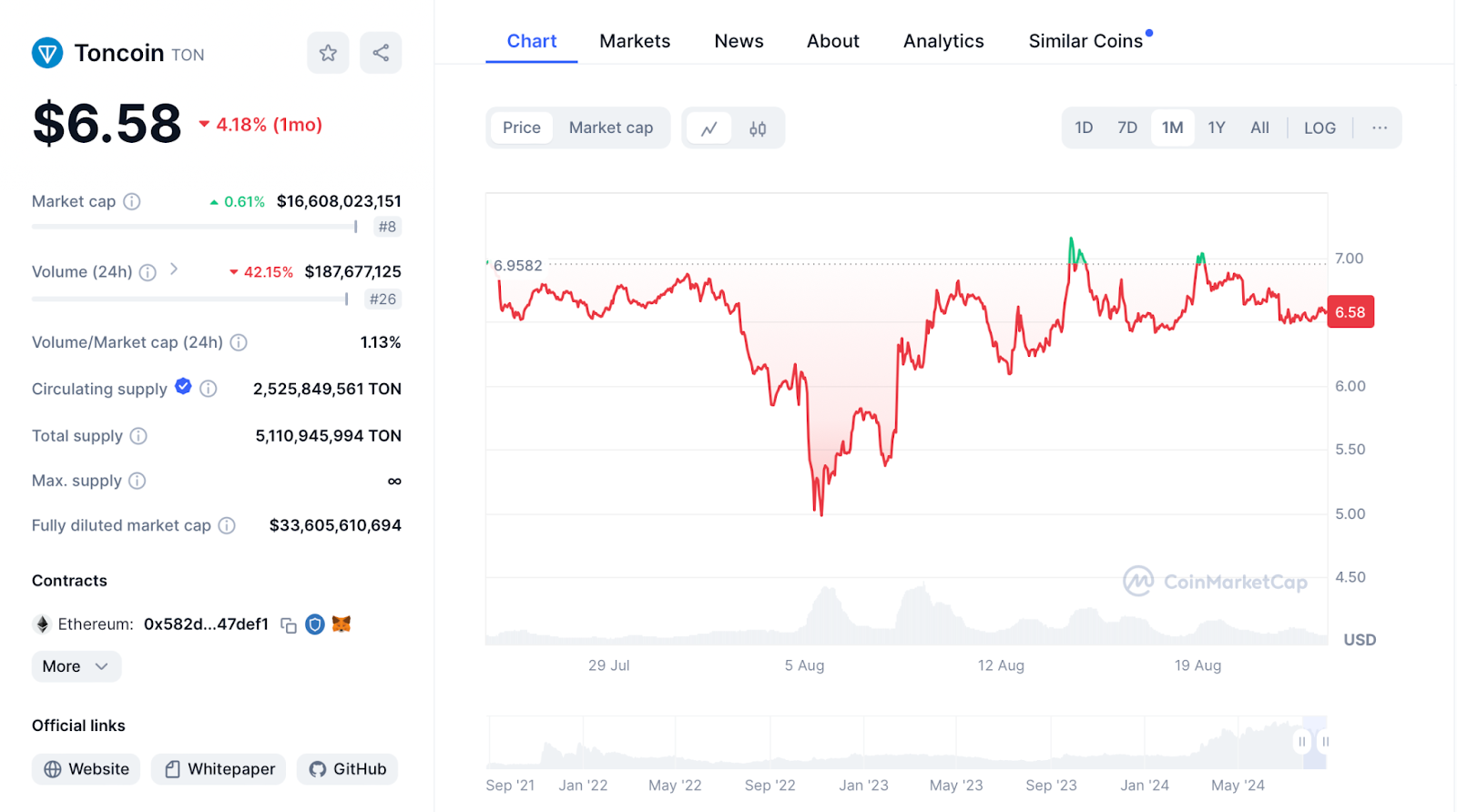Click Circulating supply info icon

click(x=209, y=389)
